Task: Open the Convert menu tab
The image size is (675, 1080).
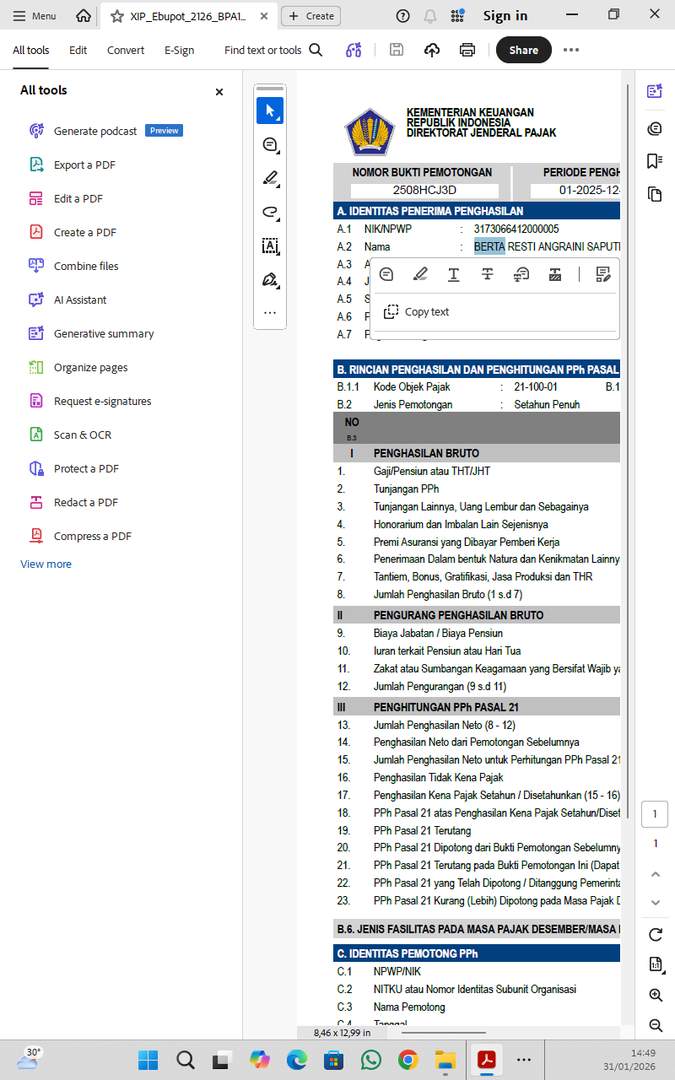Action: 126,50
